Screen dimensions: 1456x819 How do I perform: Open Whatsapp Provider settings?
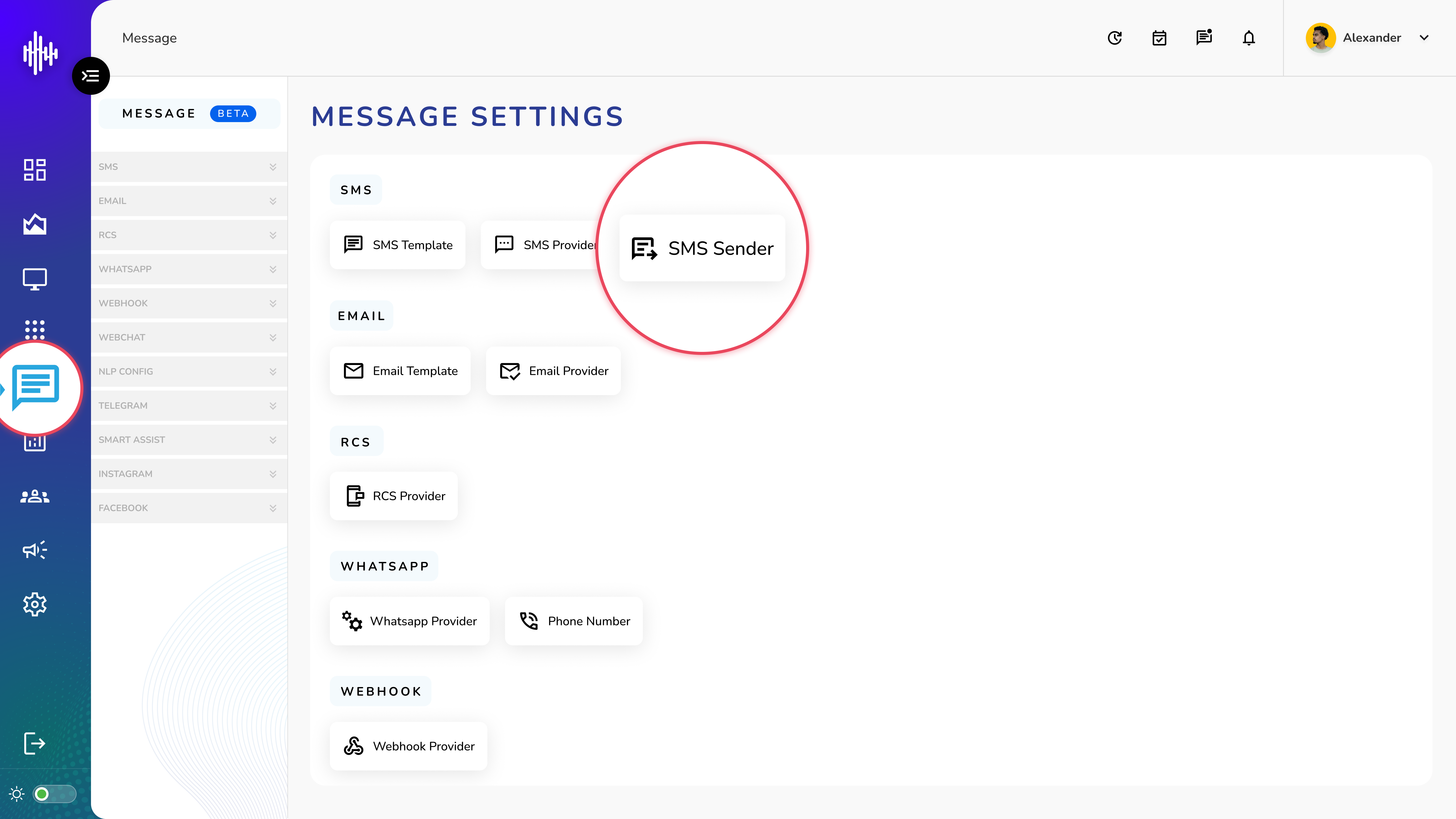[x=410, y=621]
